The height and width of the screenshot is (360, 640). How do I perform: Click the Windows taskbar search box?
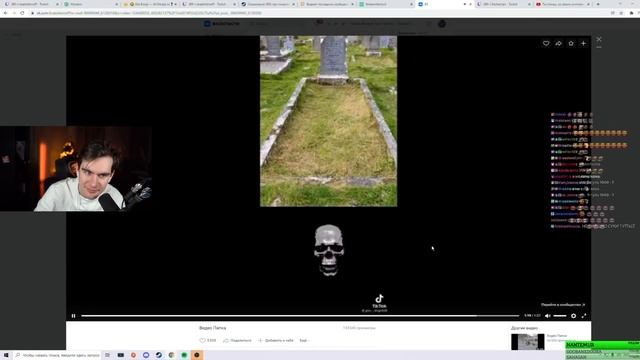pyautogui.click(x=57, y=355)
